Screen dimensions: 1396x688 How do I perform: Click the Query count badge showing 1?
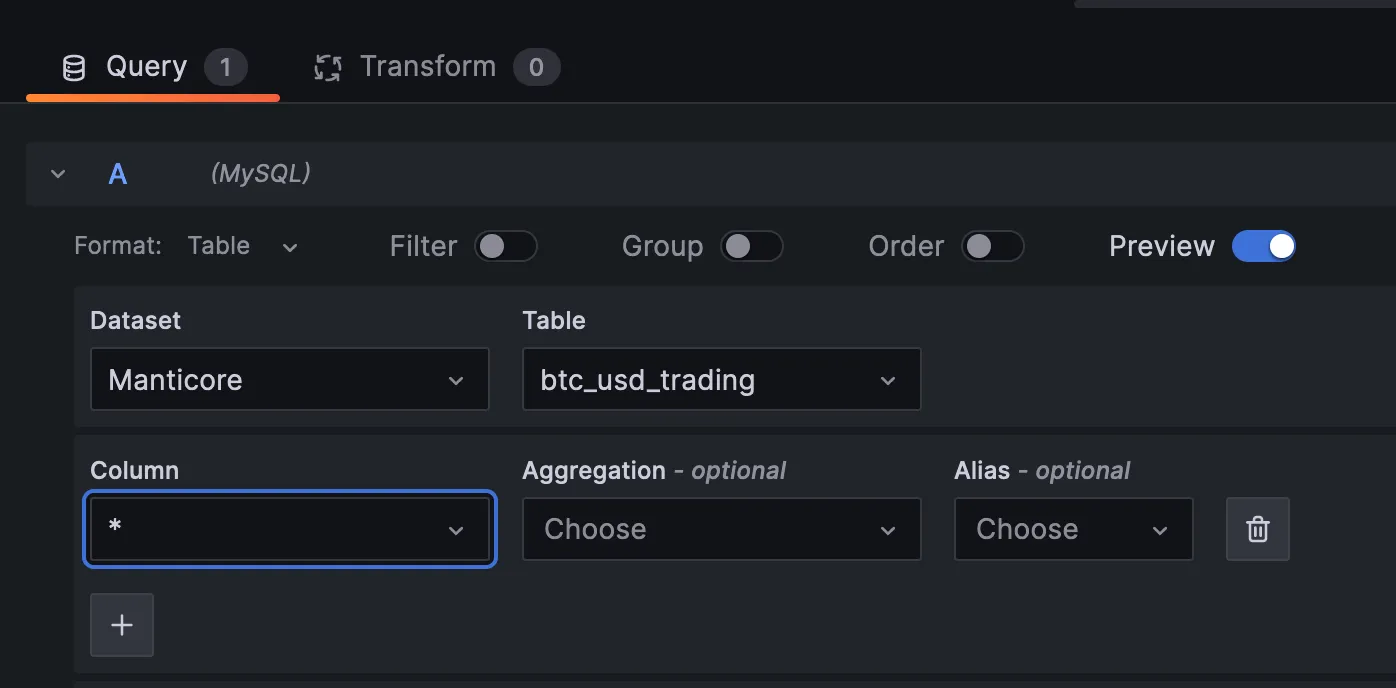pyautogui.click(x=226, y=67)
